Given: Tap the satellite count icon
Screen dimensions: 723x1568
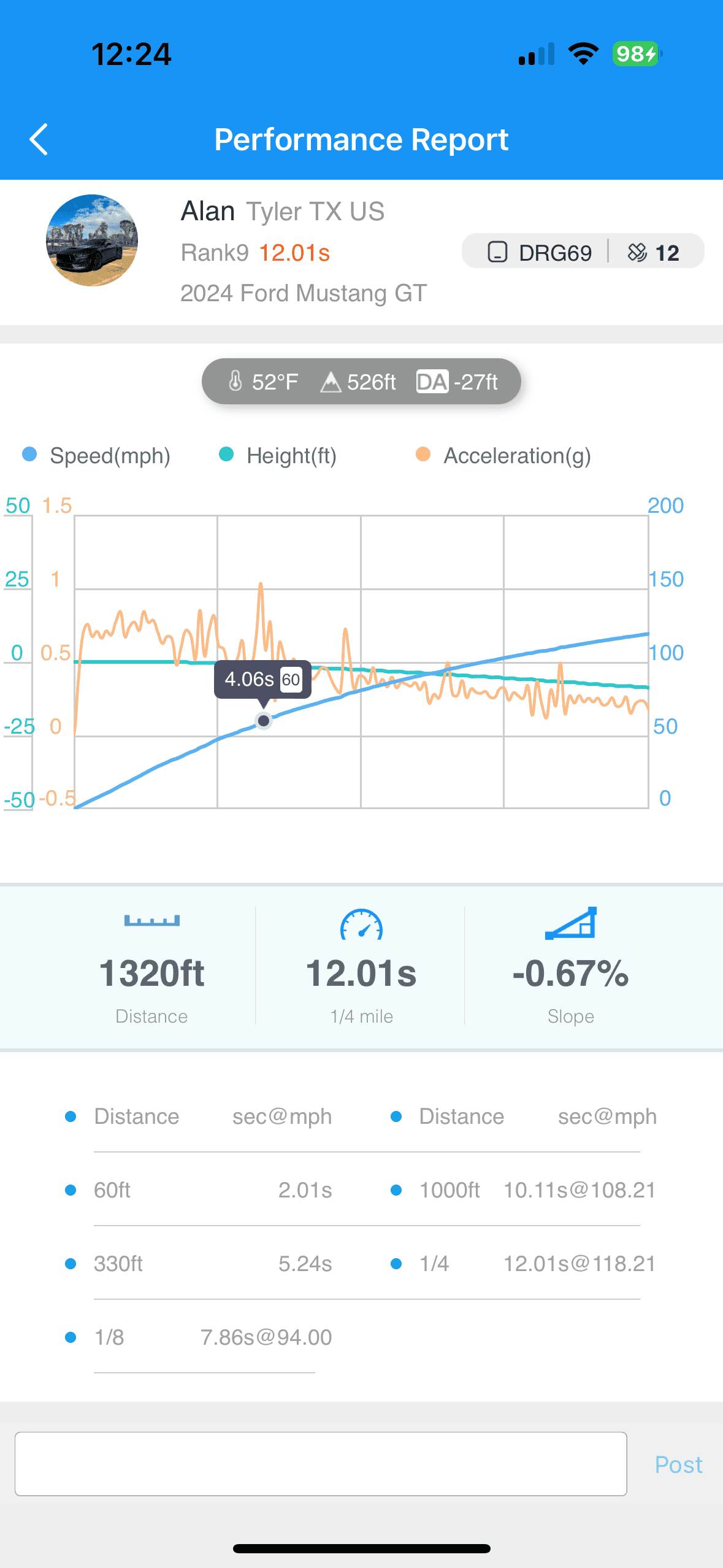Looking at the screenshot, I should click(637, 252).
